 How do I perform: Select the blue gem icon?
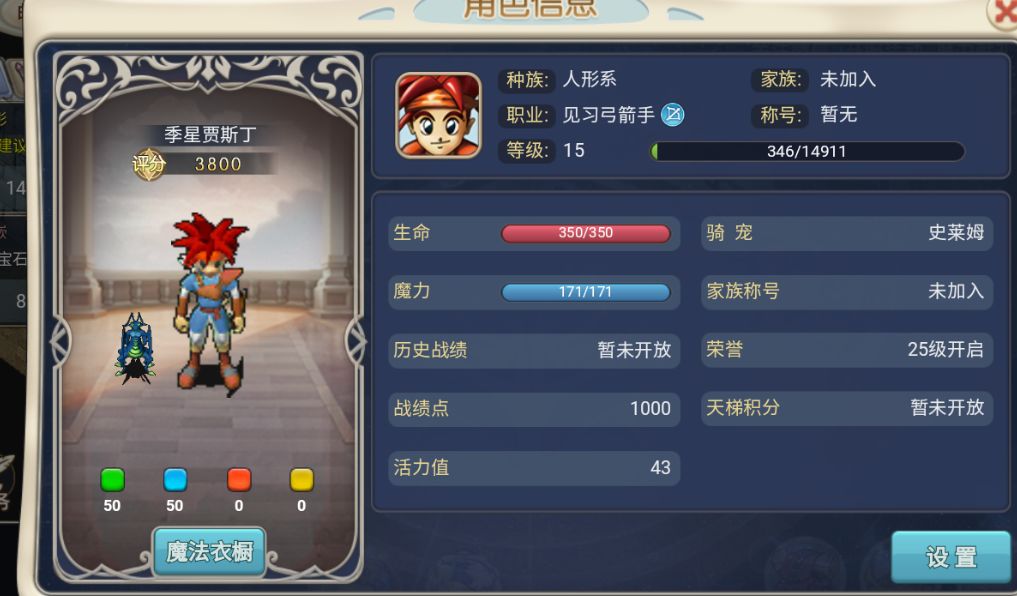[x=175, y=479]
